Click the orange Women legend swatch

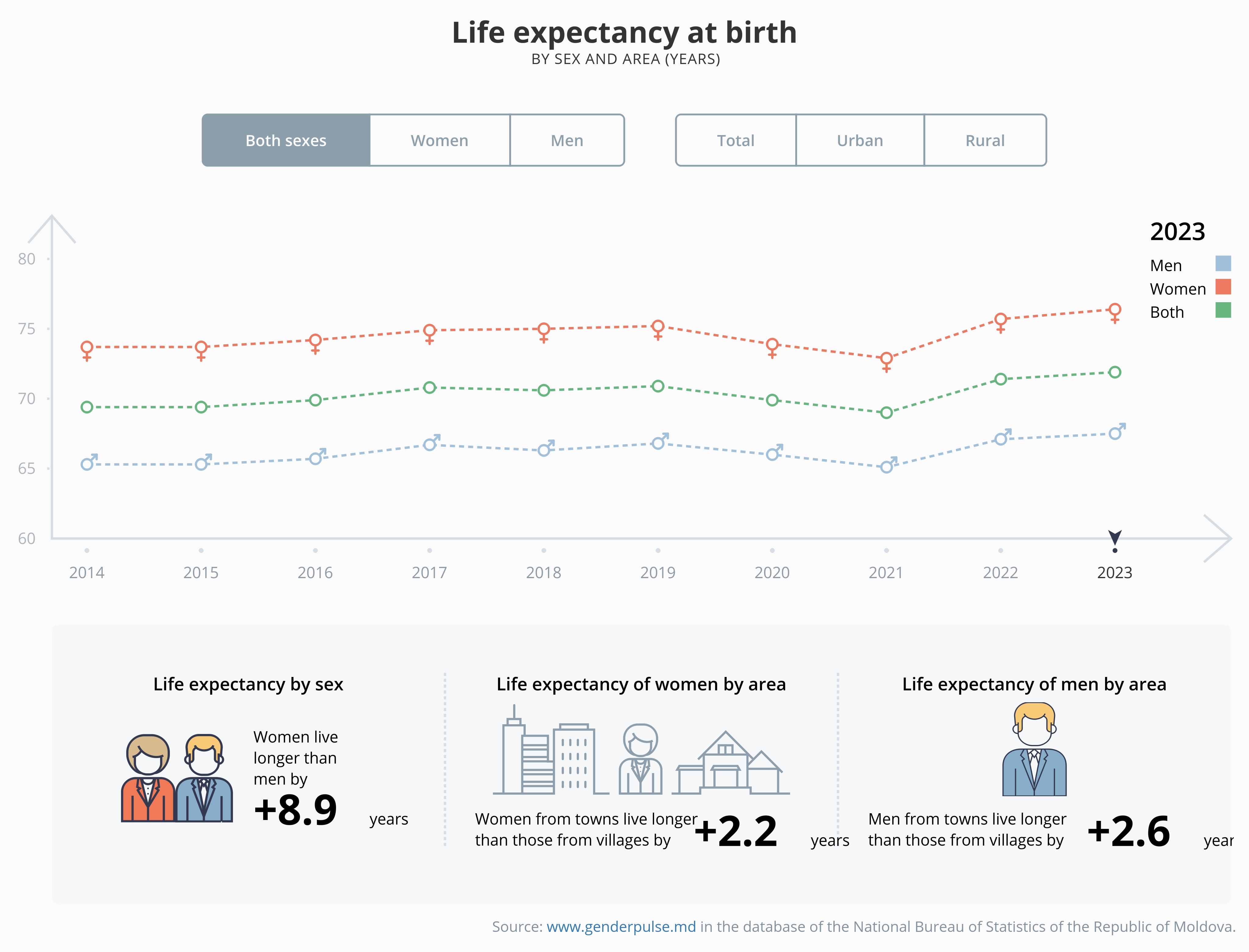(1223, 287)
